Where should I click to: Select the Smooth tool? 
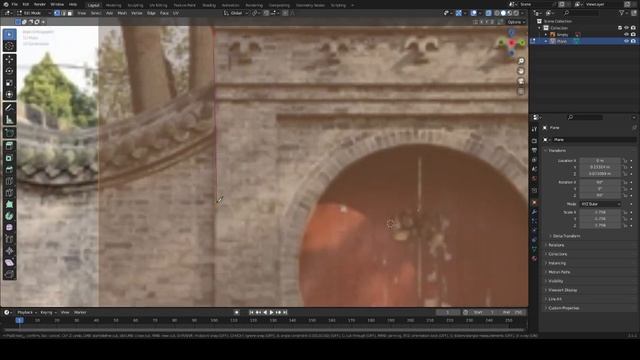[9, 227]
